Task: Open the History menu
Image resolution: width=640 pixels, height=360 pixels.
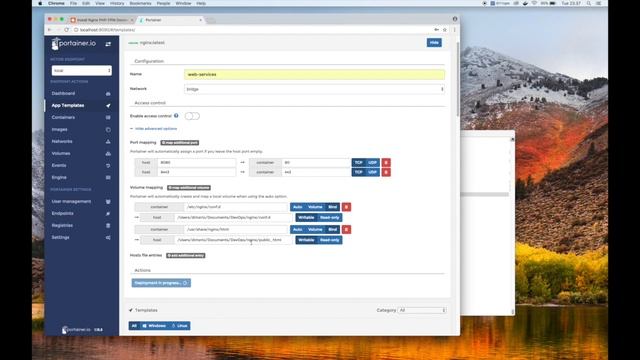Action: (x=117, y=3)
